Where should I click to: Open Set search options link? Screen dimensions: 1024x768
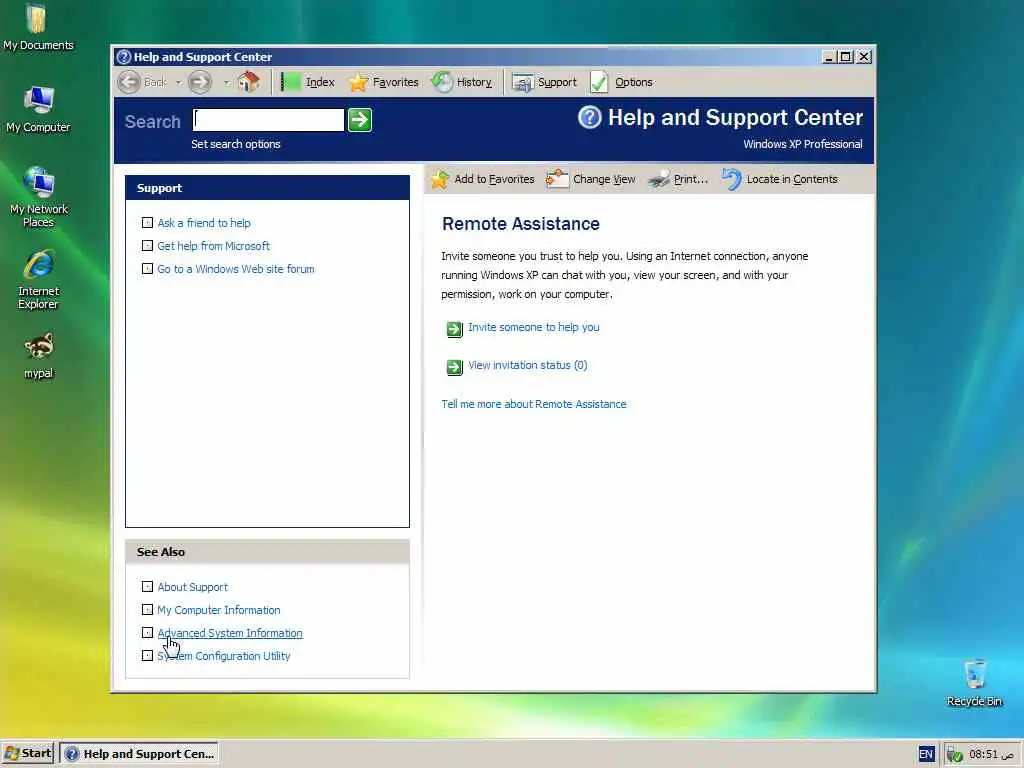click(236, 144)
